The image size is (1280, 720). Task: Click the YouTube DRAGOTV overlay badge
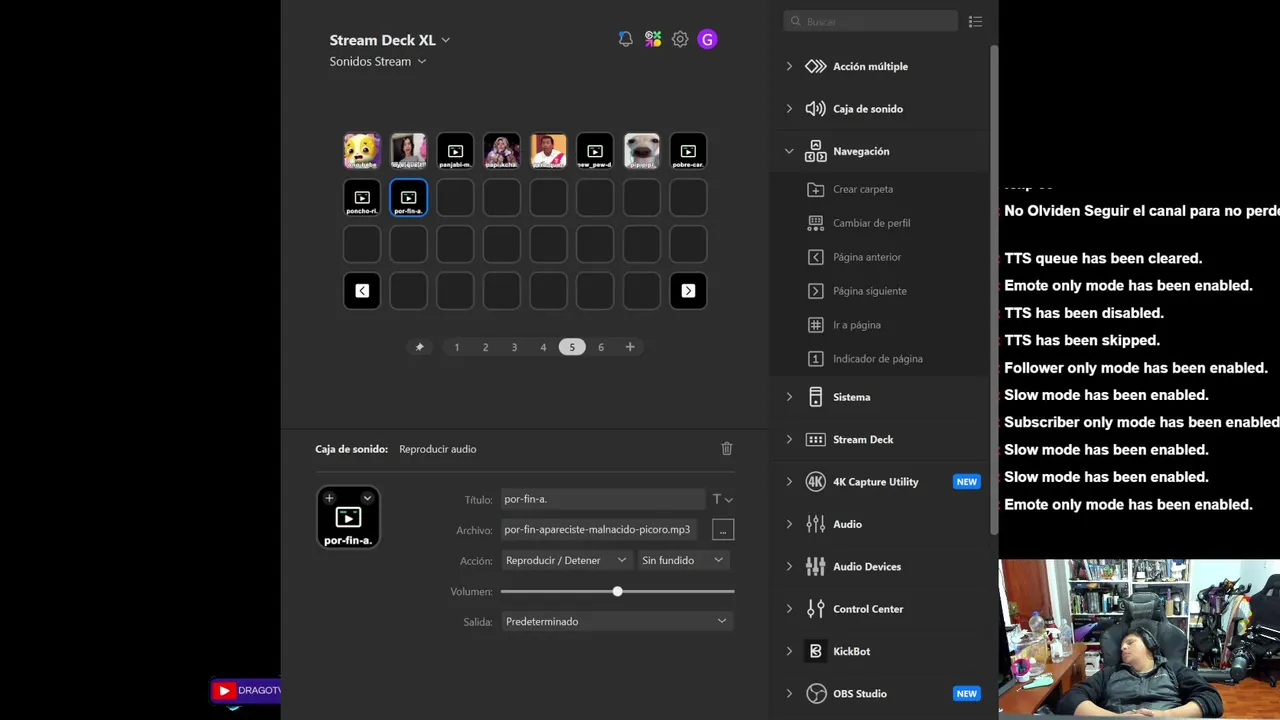pyautogui.click(x=246, y=690)
